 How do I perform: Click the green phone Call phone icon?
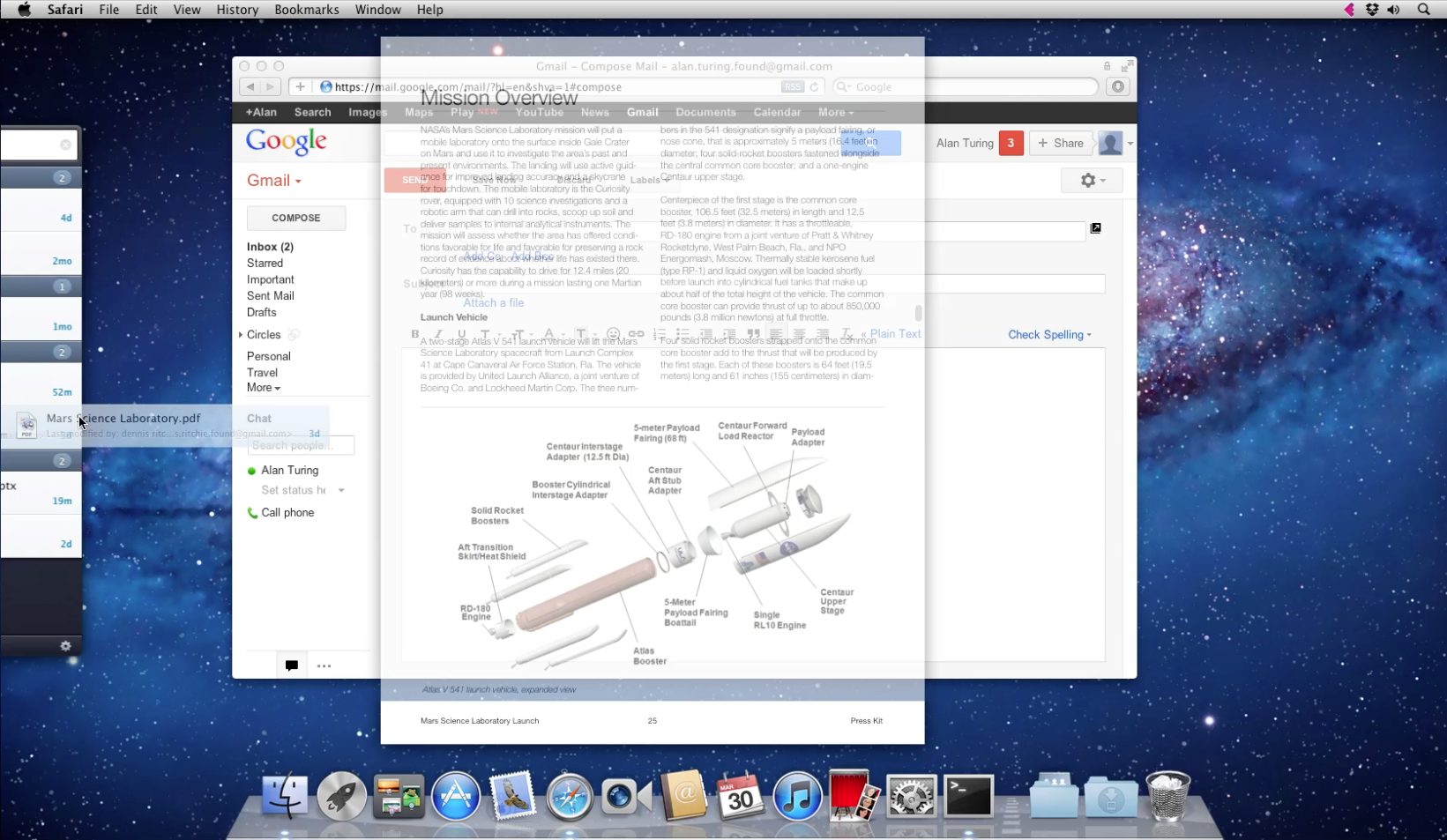[252, 513]
